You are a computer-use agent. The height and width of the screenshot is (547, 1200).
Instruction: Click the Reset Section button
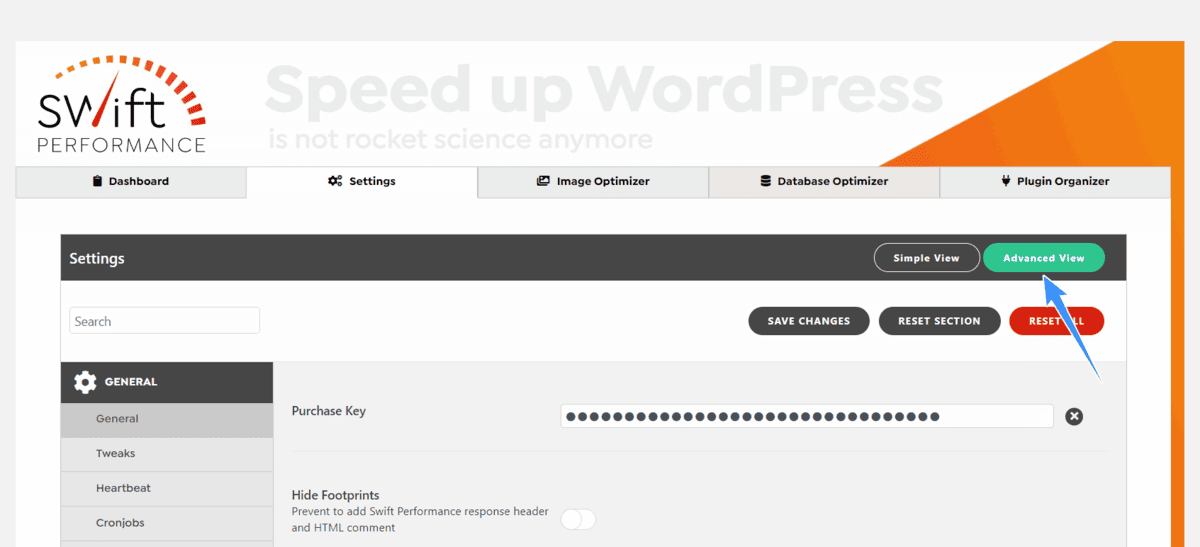[940, 321]
